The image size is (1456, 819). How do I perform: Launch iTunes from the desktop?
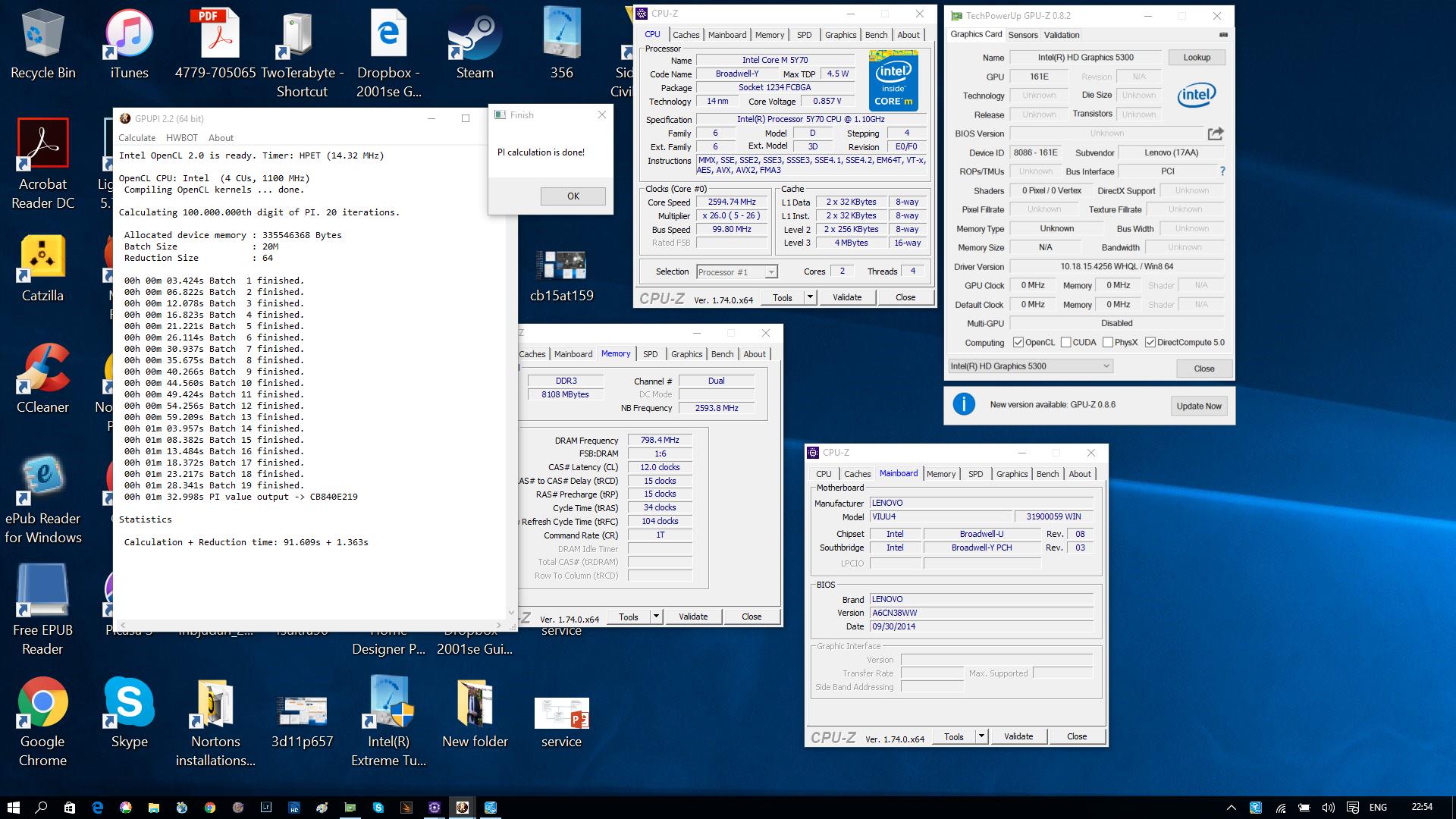click(129, 44)
